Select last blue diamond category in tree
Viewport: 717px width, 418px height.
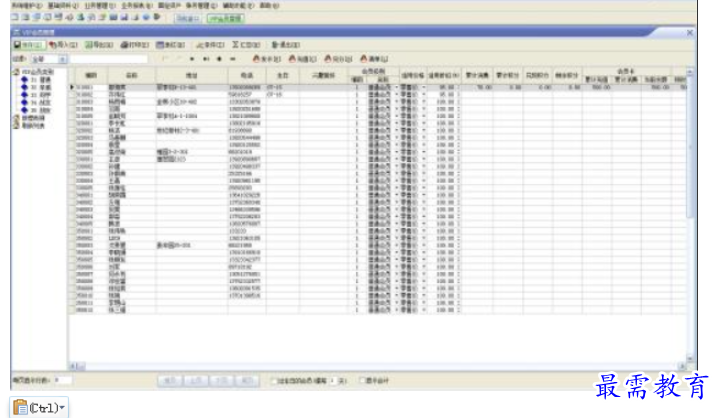[25, 110]
